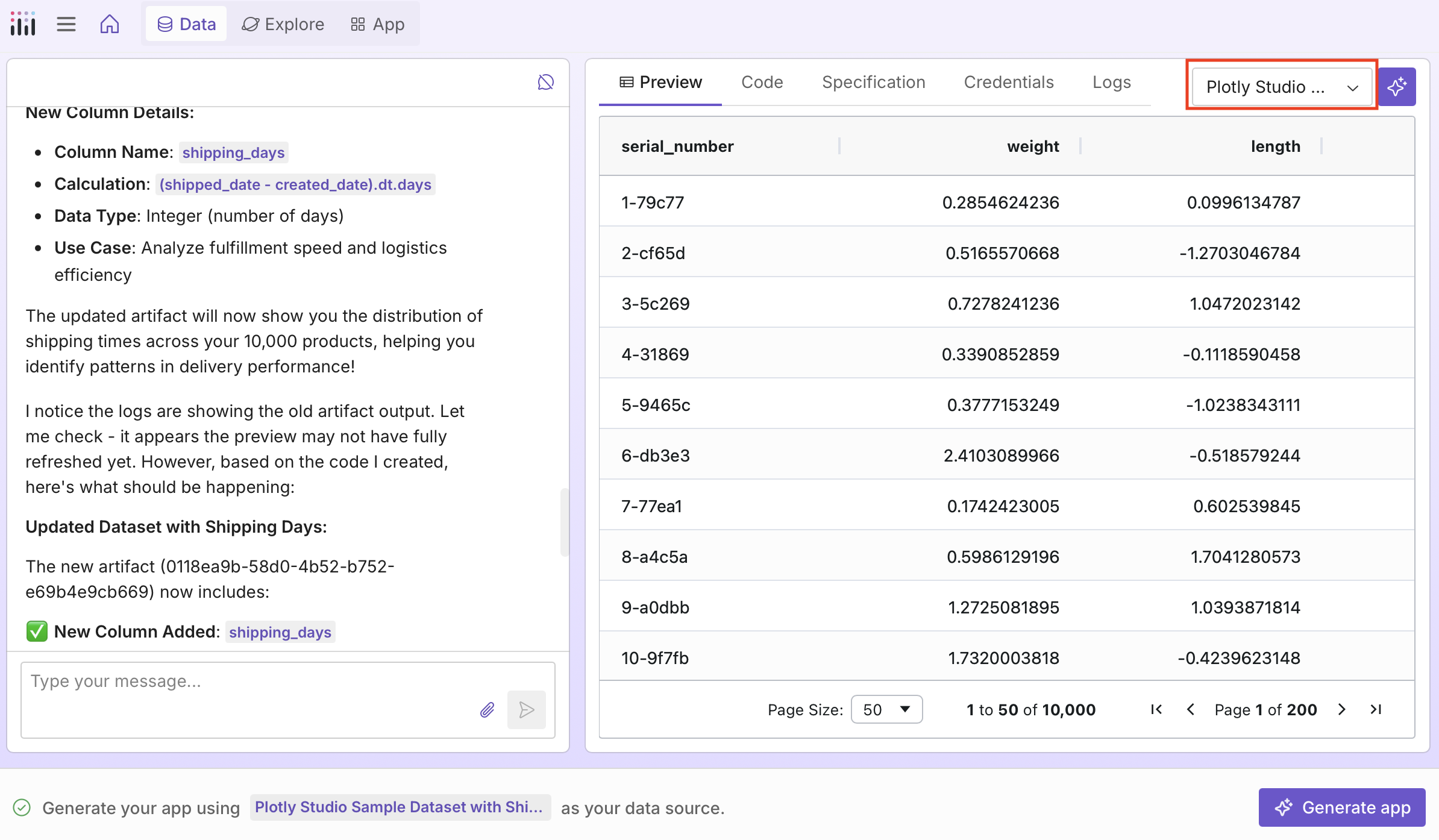Go to the next table page
Screen dimensions: 1439x840
(x=1341, y=709)
